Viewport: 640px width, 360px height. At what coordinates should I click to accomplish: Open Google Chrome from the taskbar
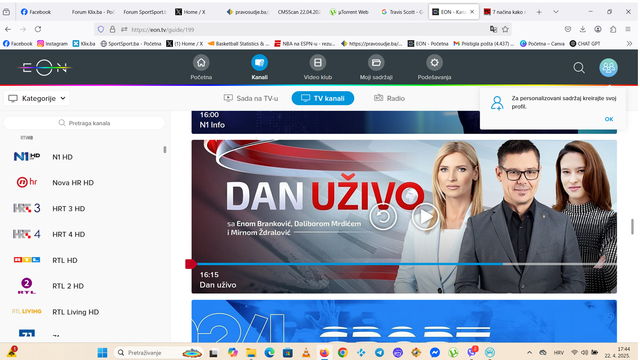(342, 352)
